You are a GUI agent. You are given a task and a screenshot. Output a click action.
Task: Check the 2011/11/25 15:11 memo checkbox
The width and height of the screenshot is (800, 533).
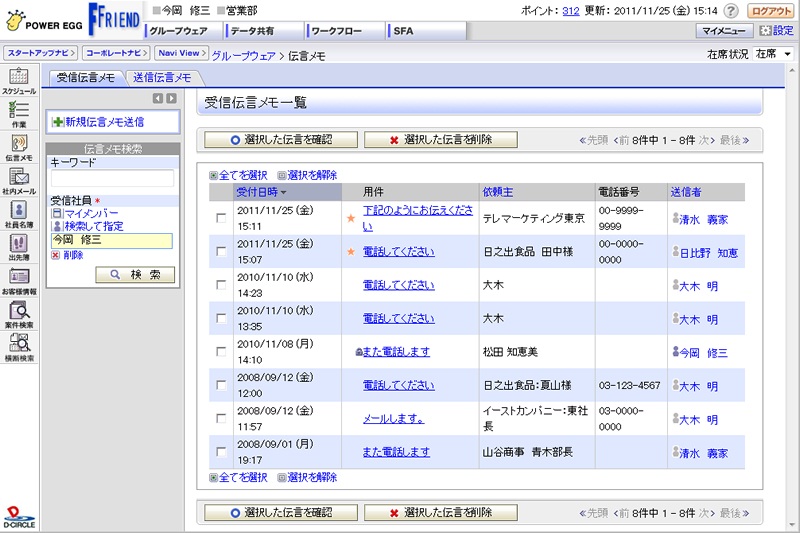(x=221, y=218)
